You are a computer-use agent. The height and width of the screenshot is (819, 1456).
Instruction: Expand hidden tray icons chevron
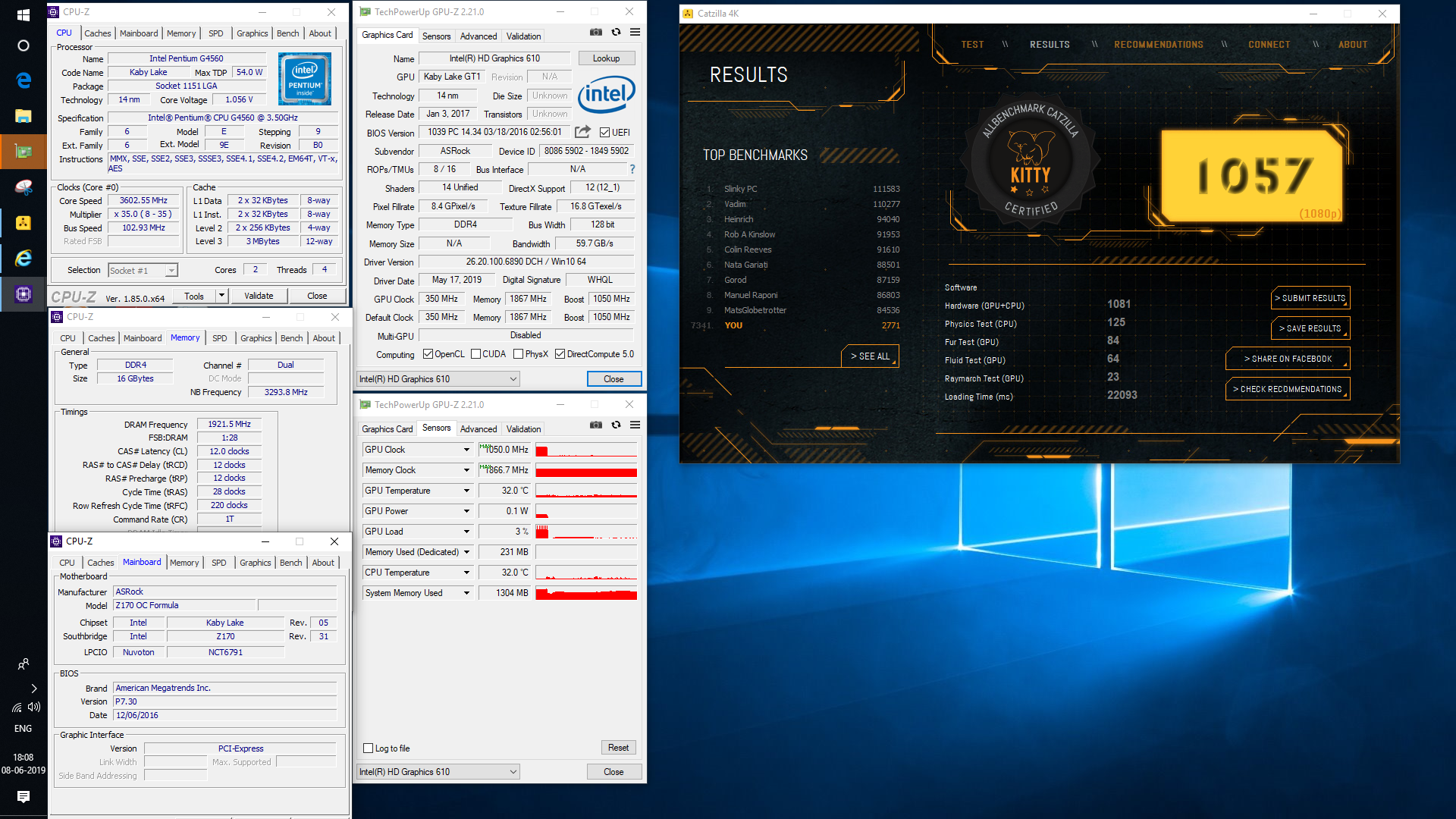coord(33,689)
